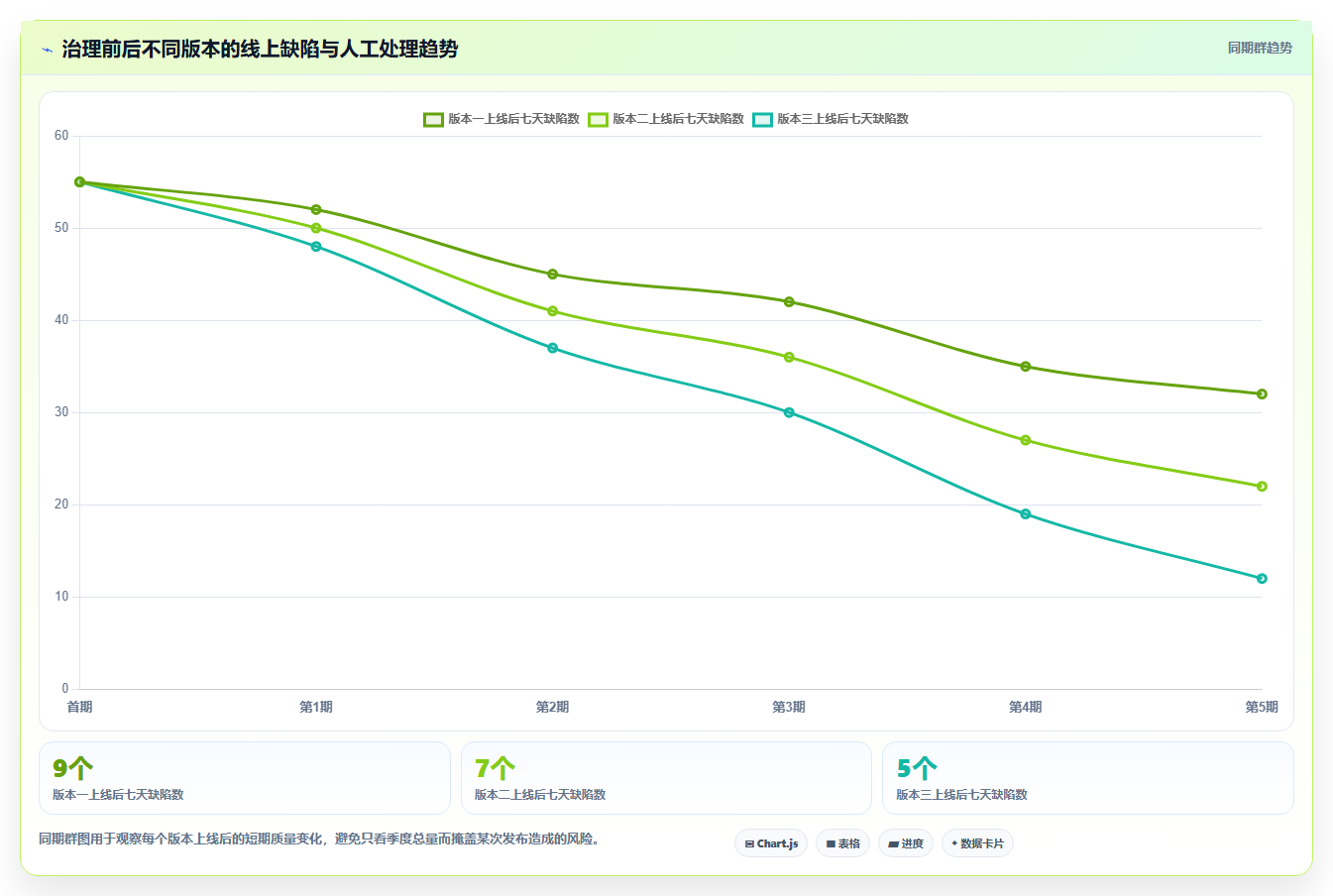The width and height of the screenshot is (1333, 896).
Task: Click 版本三 data point at 第3期
Action: (x=789, y=412)
